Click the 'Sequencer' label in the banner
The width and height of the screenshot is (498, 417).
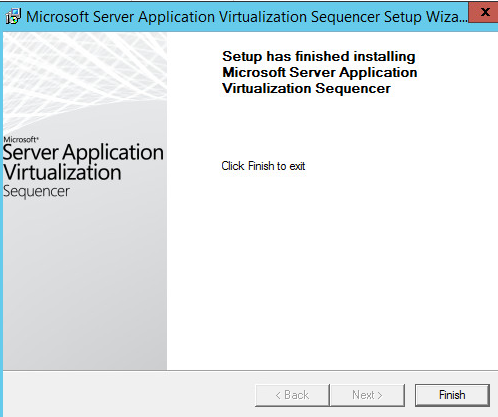click(36, 192)
